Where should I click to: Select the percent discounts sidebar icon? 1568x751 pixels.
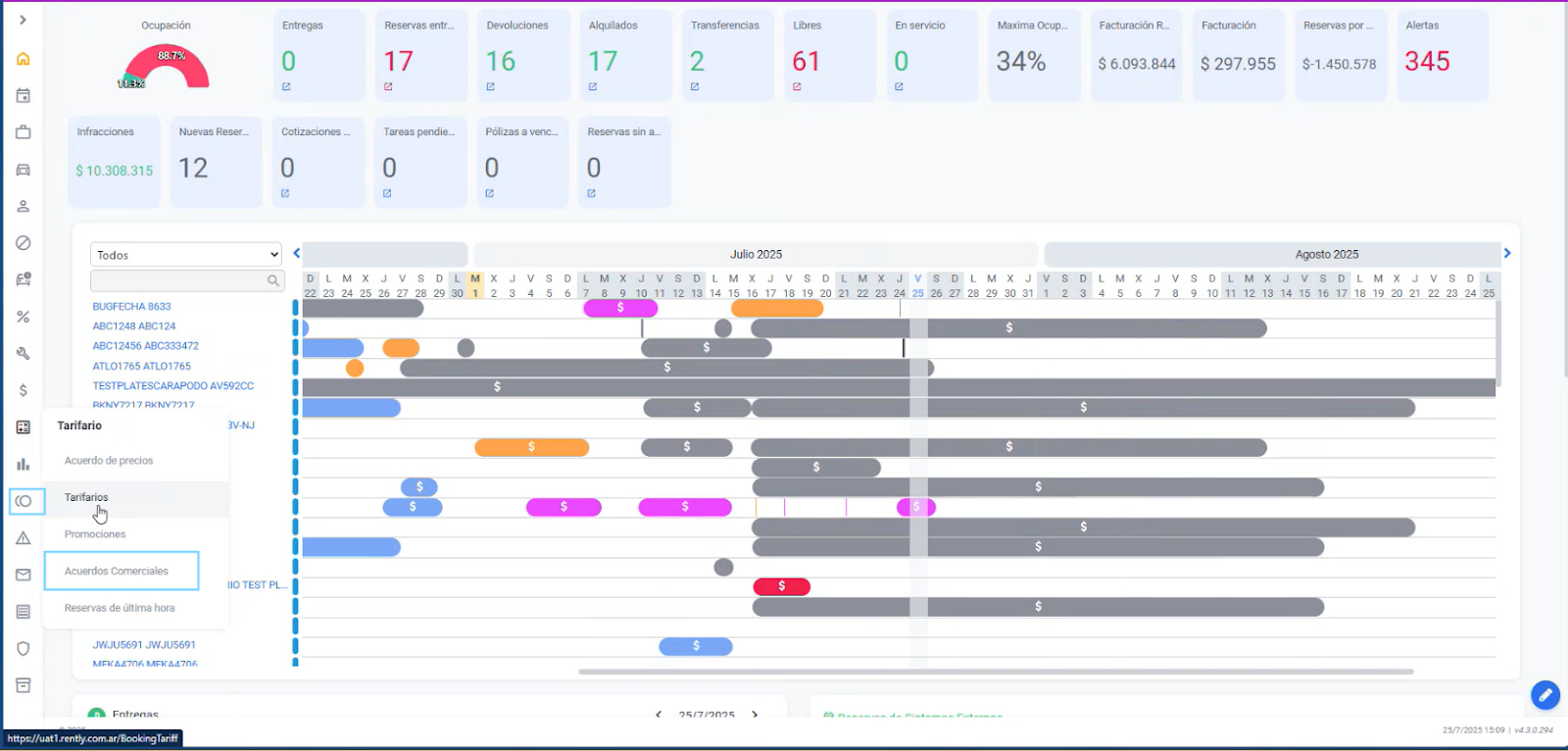[24, 317]
